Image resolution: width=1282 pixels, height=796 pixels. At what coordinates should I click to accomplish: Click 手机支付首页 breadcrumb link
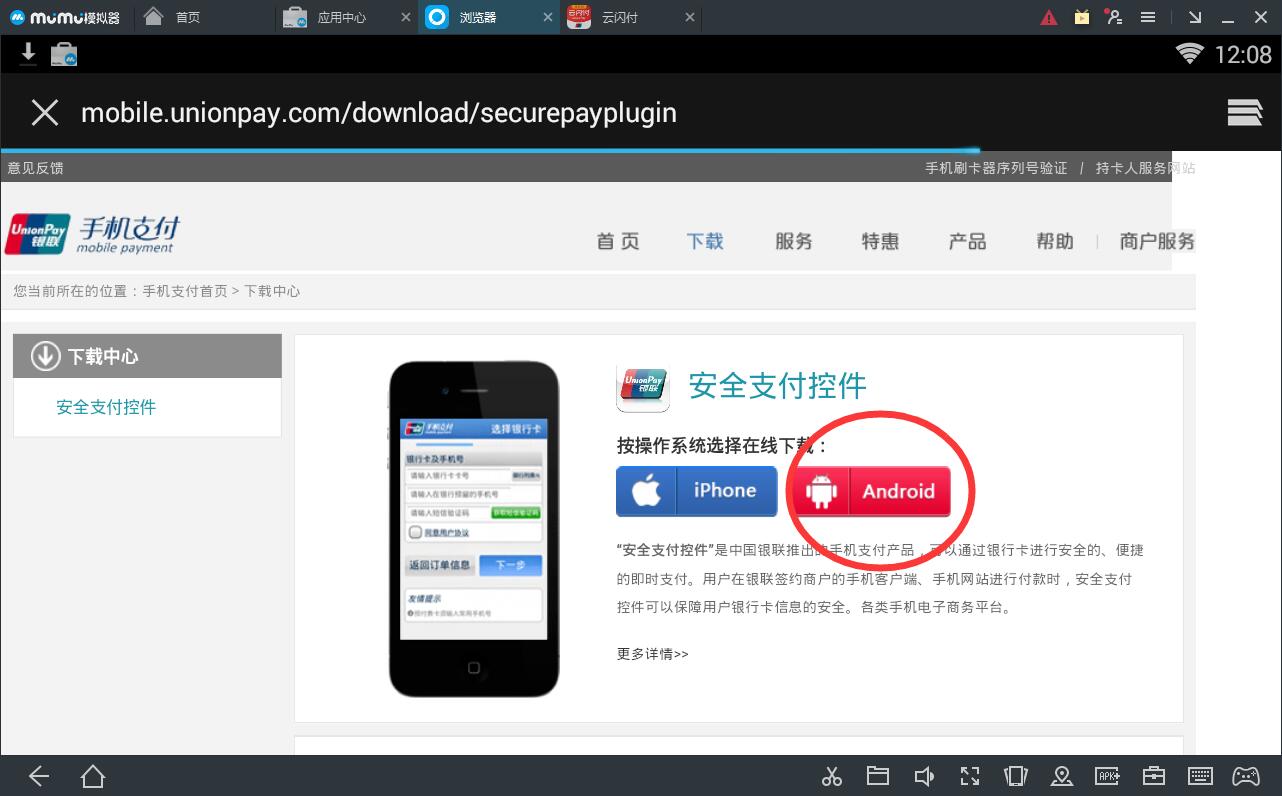pos(185,291)
